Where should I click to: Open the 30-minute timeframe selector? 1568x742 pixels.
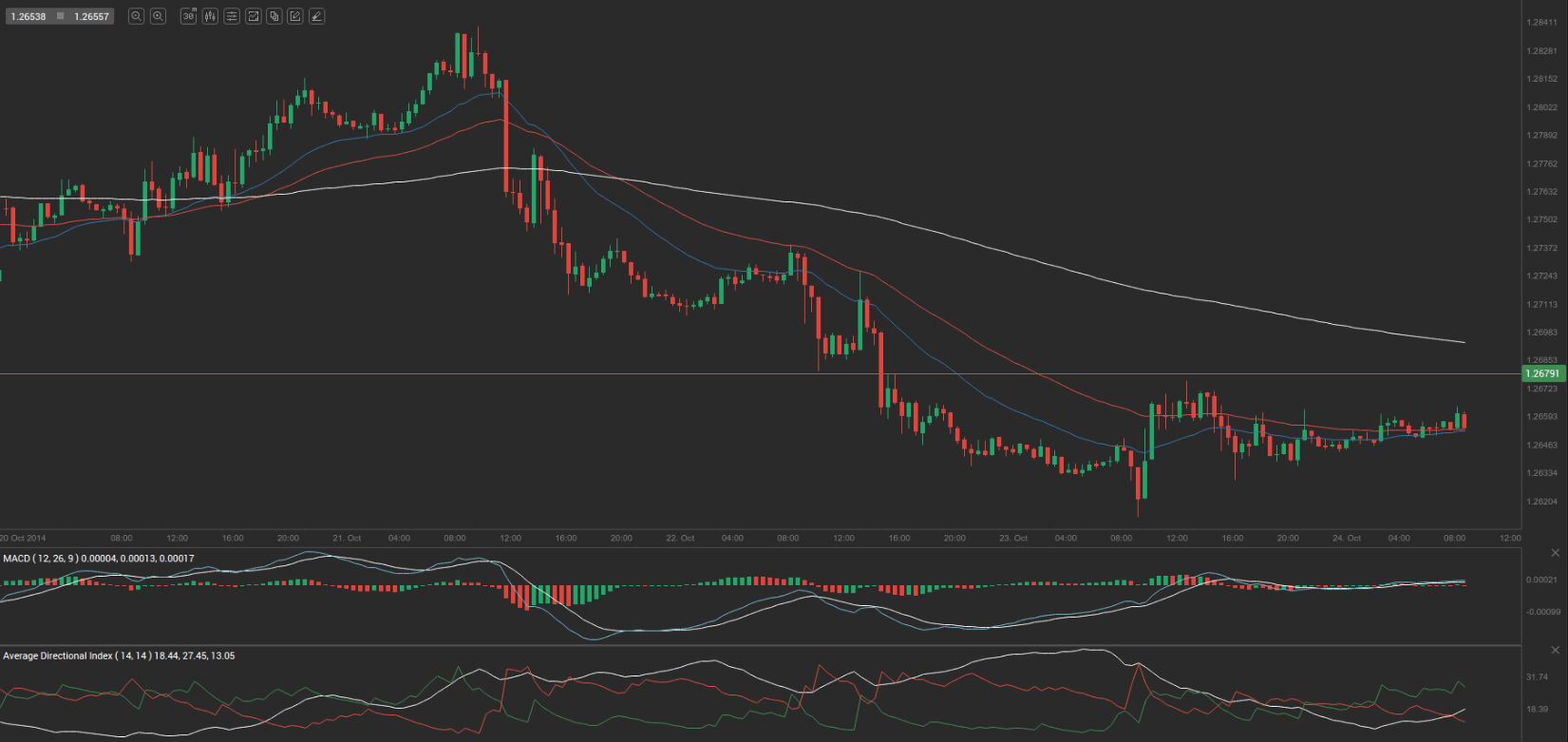188,16
